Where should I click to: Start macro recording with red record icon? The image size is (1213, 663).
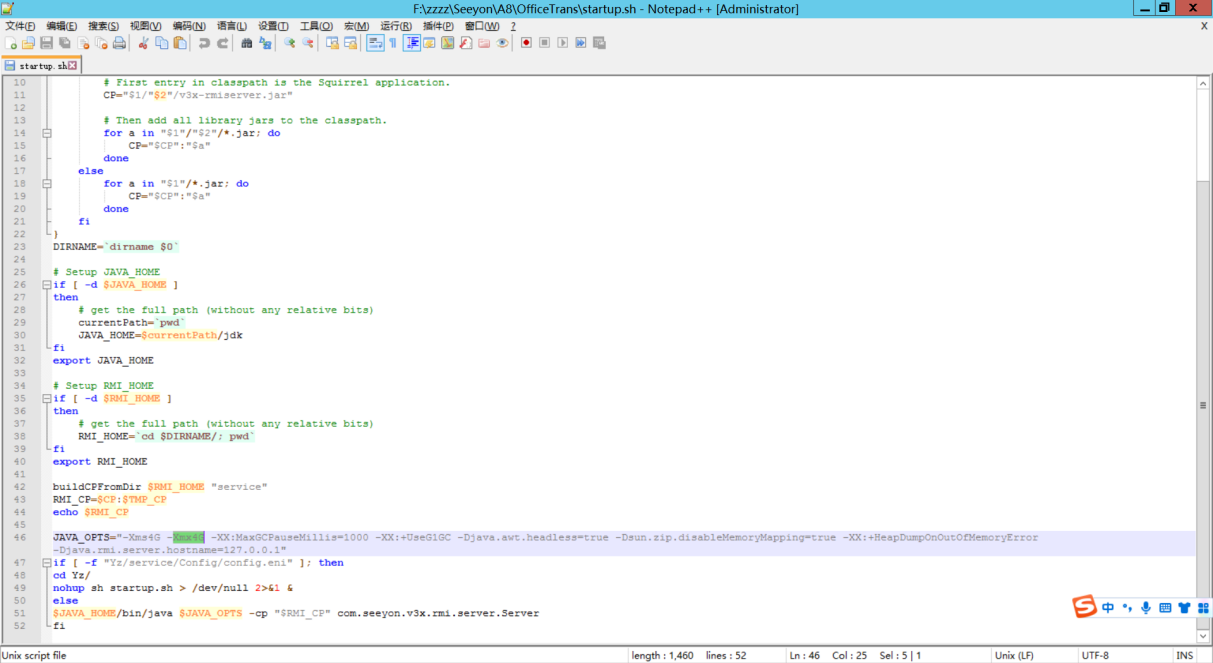[x=526, y=43]
